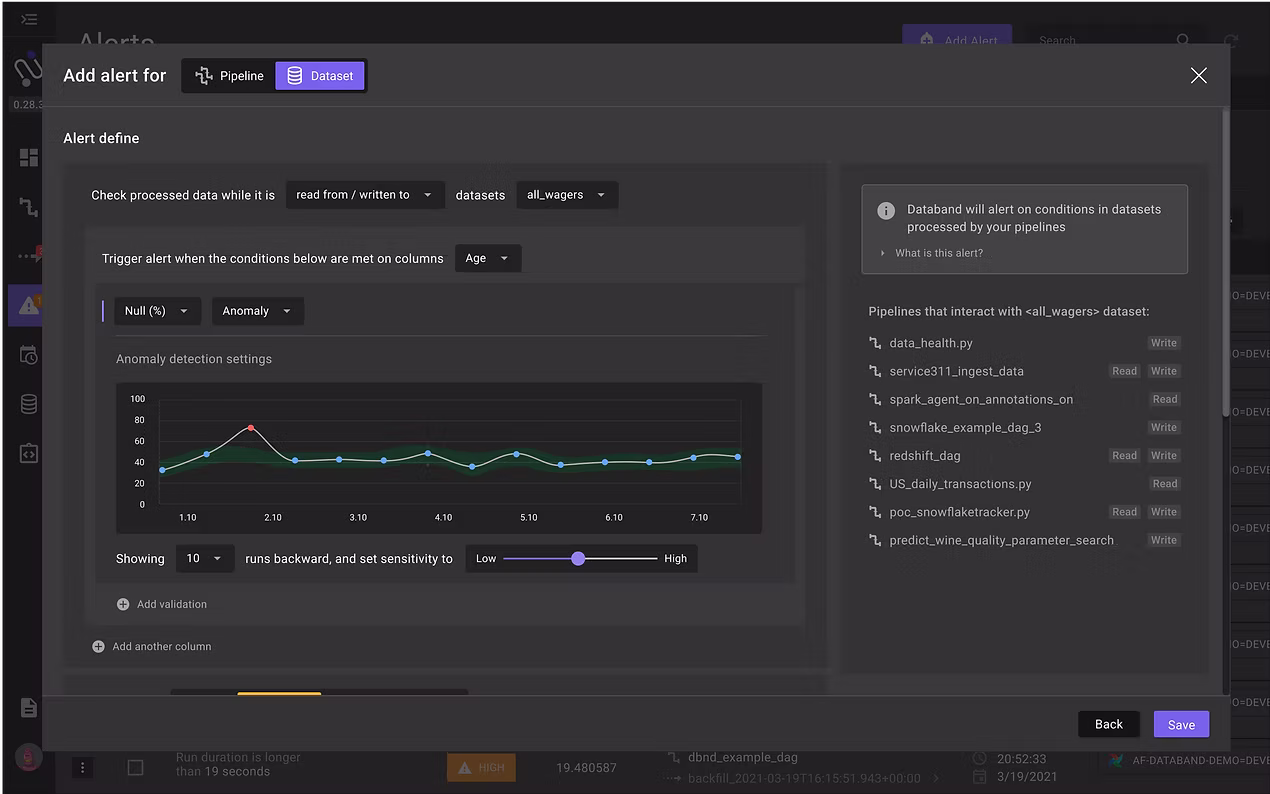
Task: Click the dialog vertical scrollbar
Action: pyautogui.click(x=1226, y=262)
